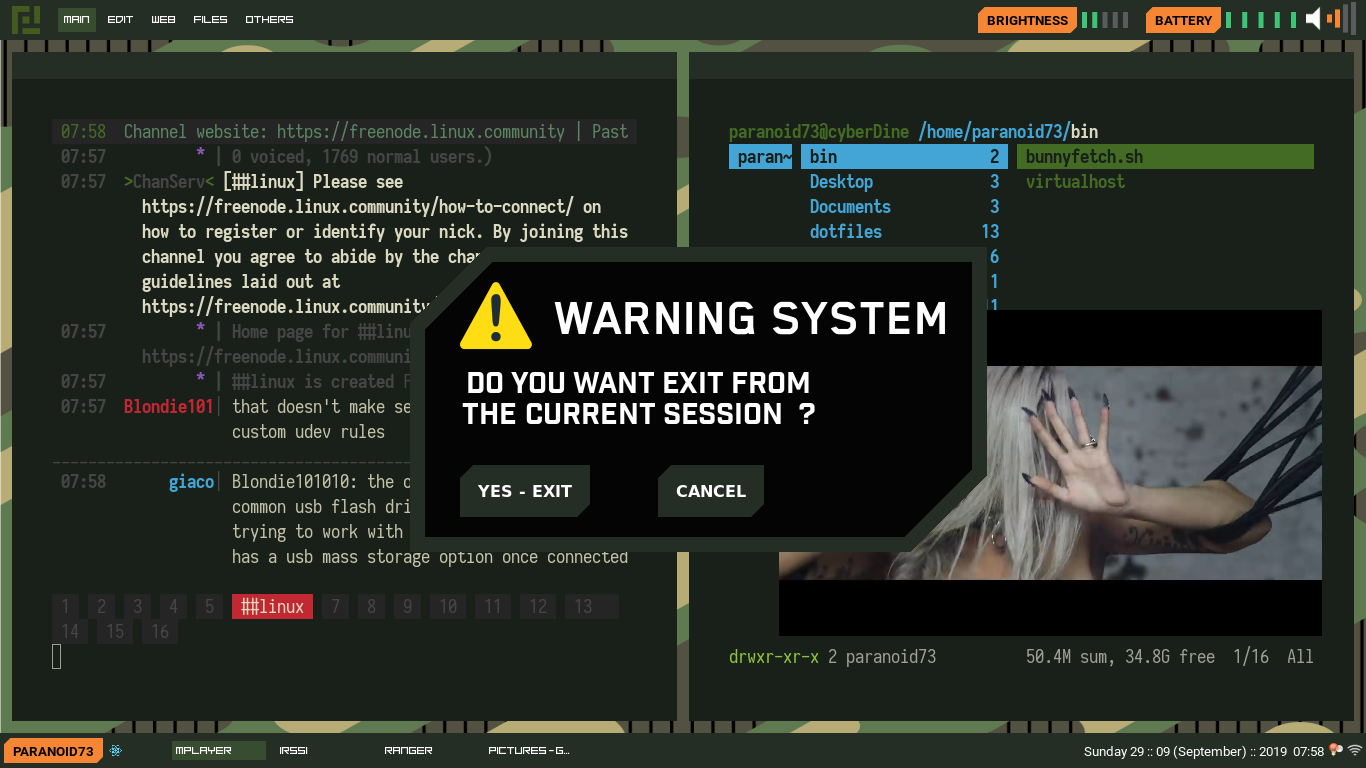Focus the PICTURES-G... task in the bottom bar

(x=529, y=750)
